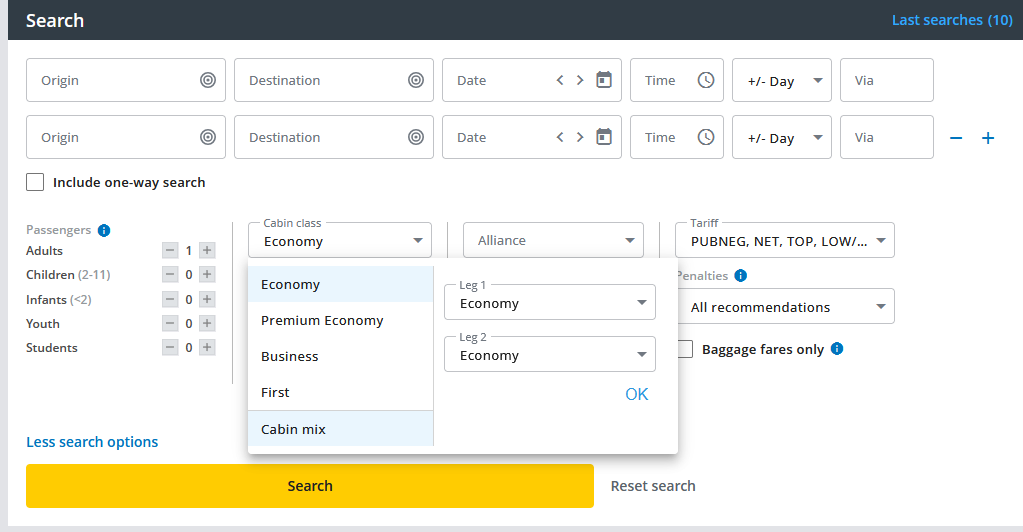Viewport: 1023px width, 532px height.
Task: Click the first row Origin target icon
Action: (x=208, y=80)
